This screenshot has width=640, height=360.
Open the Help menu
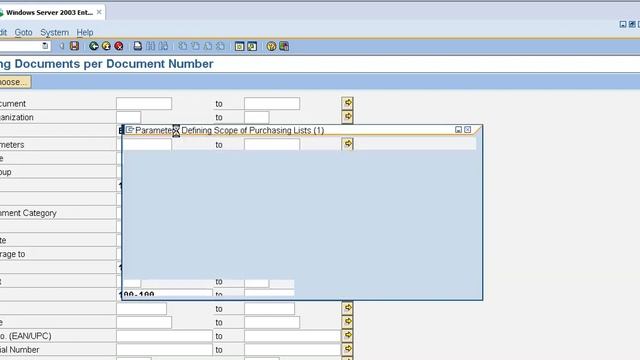click(84, 32)
